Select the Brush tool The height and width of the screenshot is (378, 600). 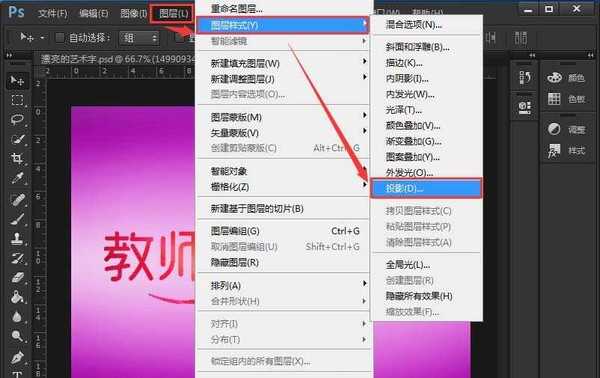tap(17, 219)
